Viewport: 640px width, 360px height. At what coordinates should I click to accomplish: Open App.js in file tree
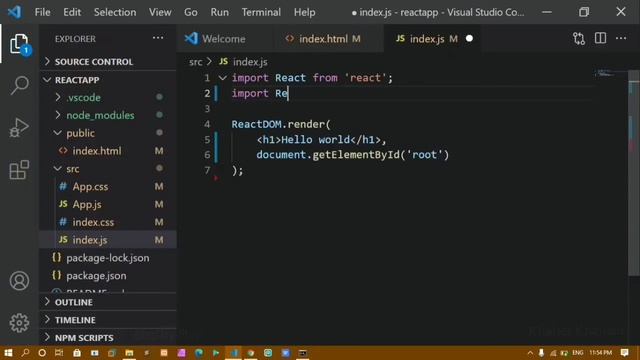[x=108, y=204]
